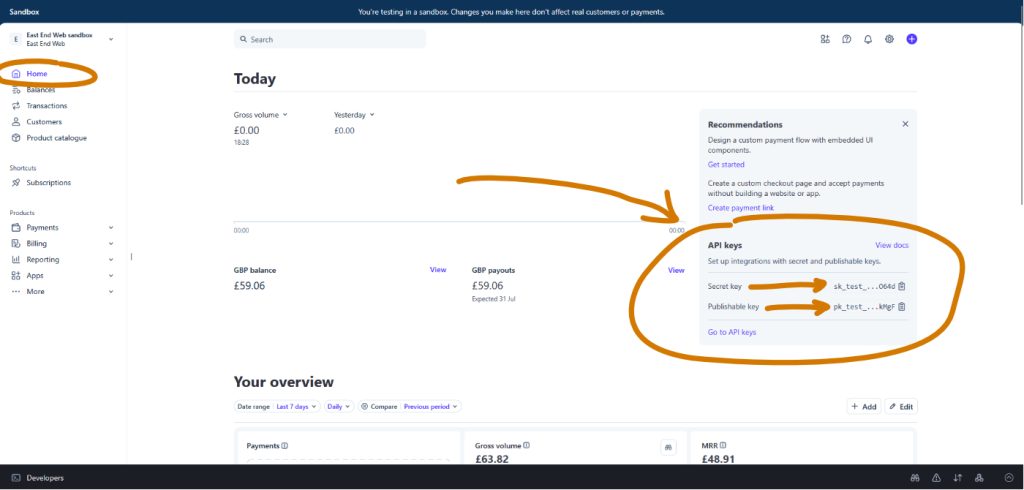
Task: Expand the Reporting menu chevron
Action: tap(110, 259)
